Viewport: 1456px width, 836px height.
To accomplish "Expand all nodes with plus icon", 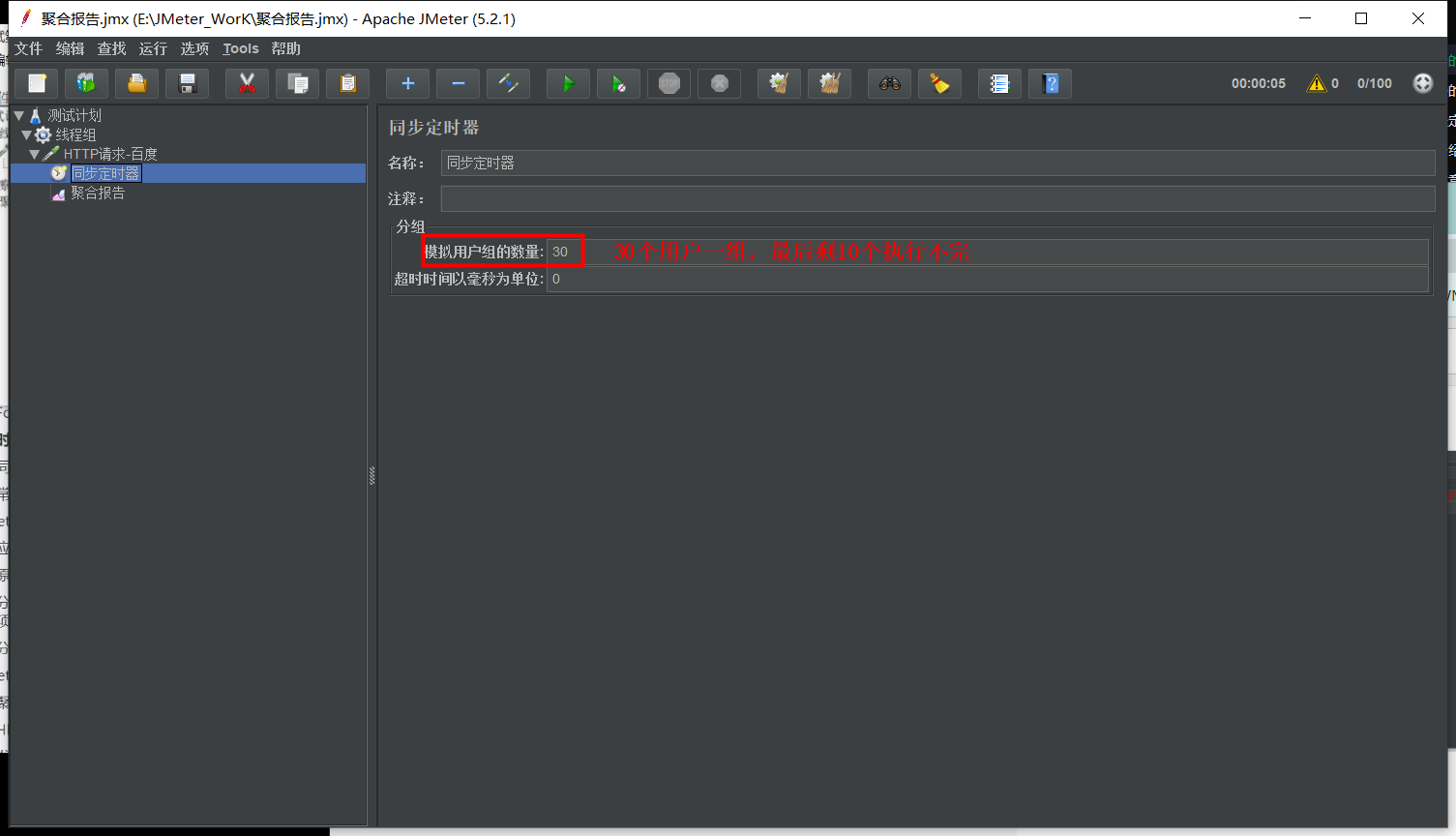I will (408, 83).
